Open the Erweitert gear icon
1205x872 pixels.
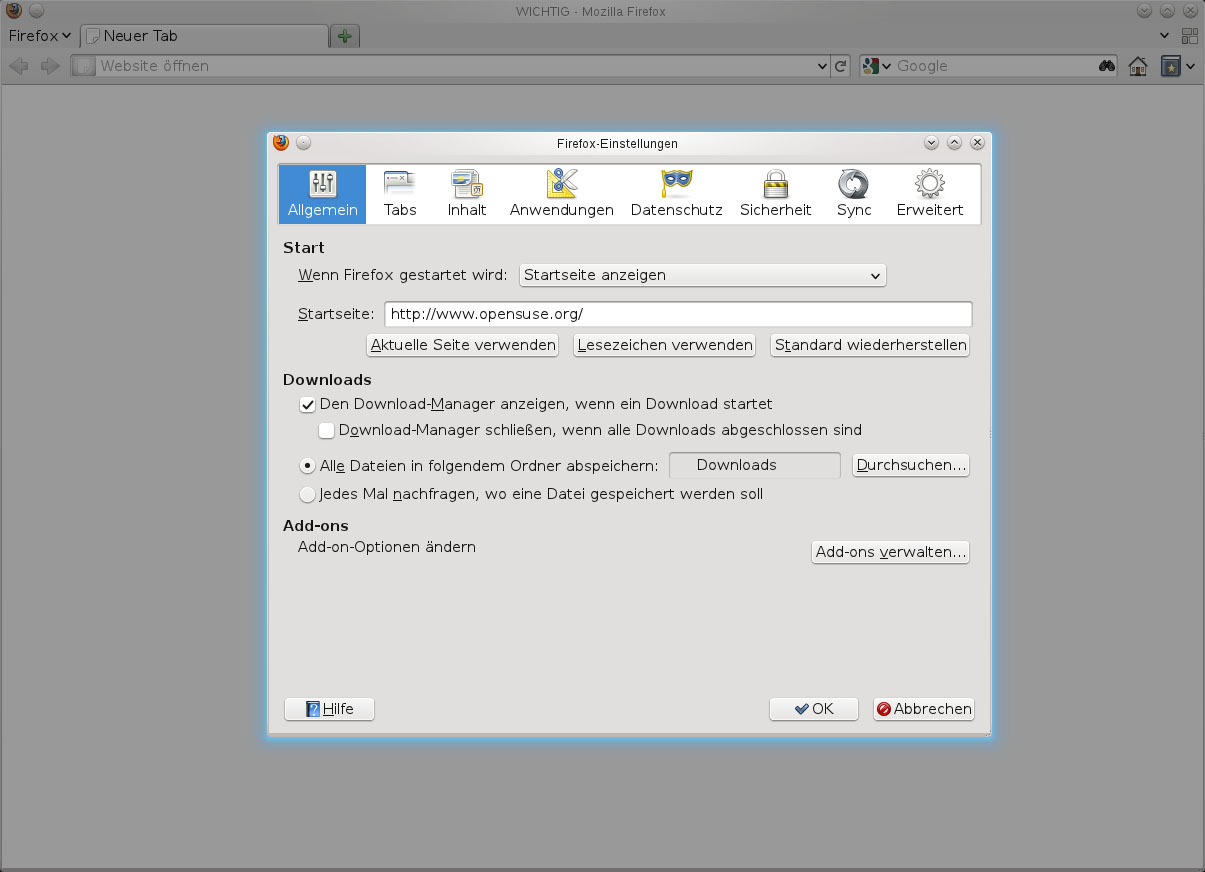pos(928,192)
